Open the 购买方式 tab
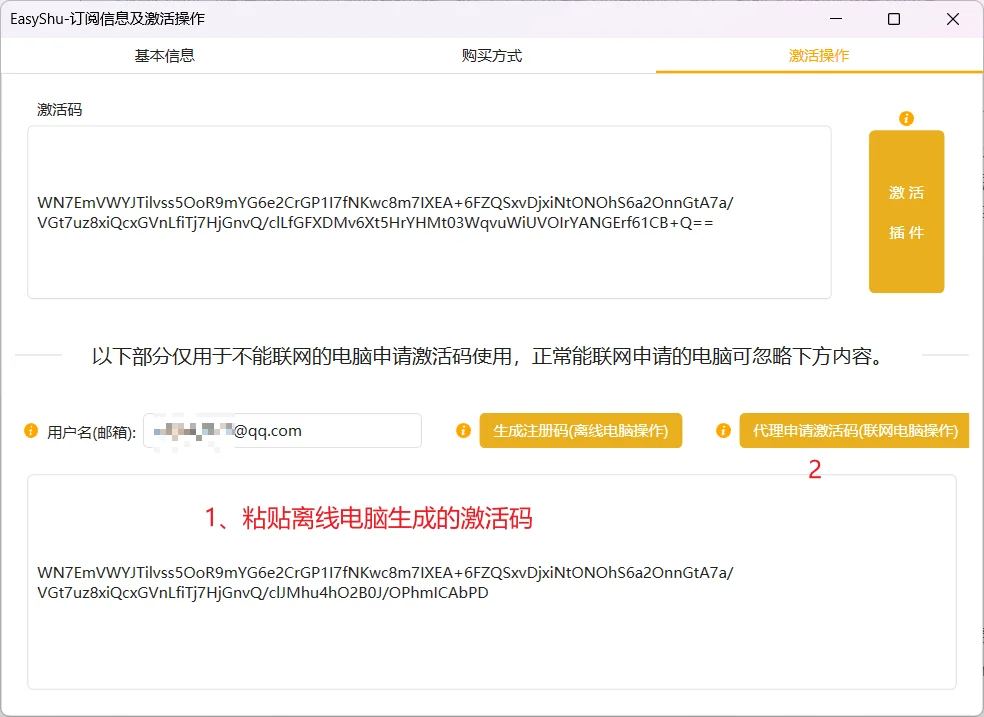This screenshot has height=717, width=984. pos(492,56)
